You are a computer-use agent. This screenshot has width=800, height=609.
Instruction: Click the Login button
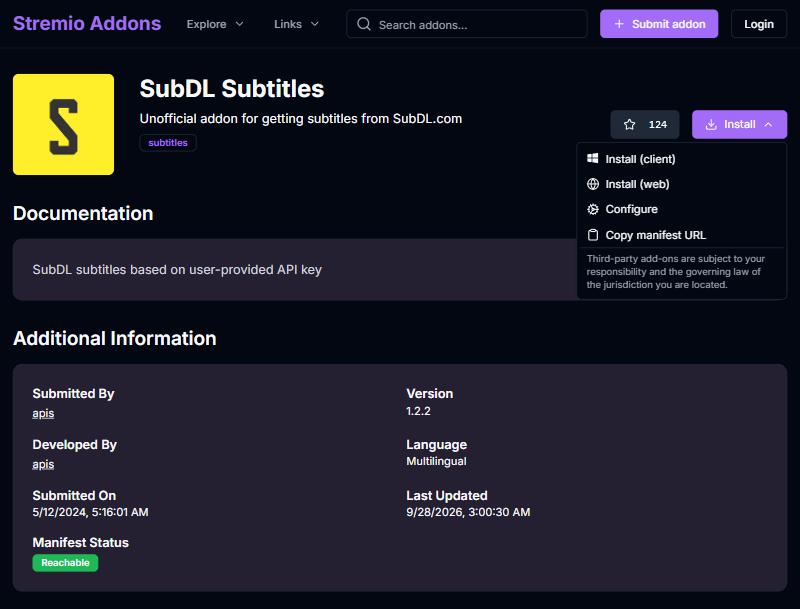759,24
